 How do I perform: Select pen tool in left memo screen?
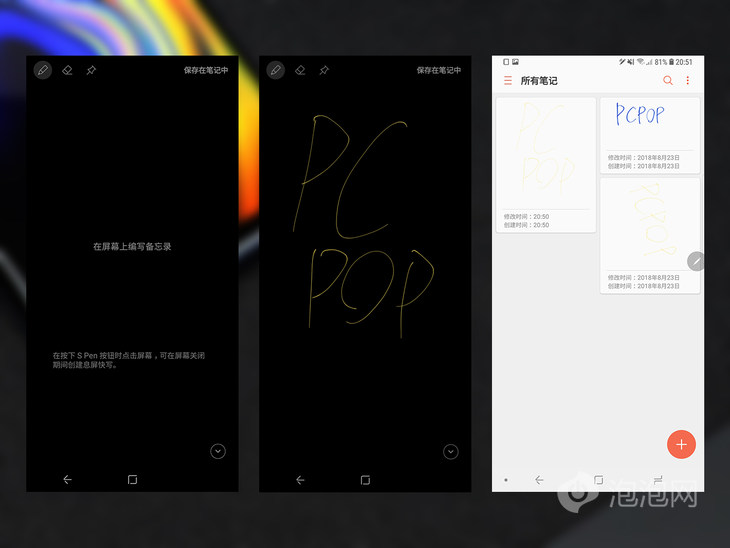coord(43,70)
